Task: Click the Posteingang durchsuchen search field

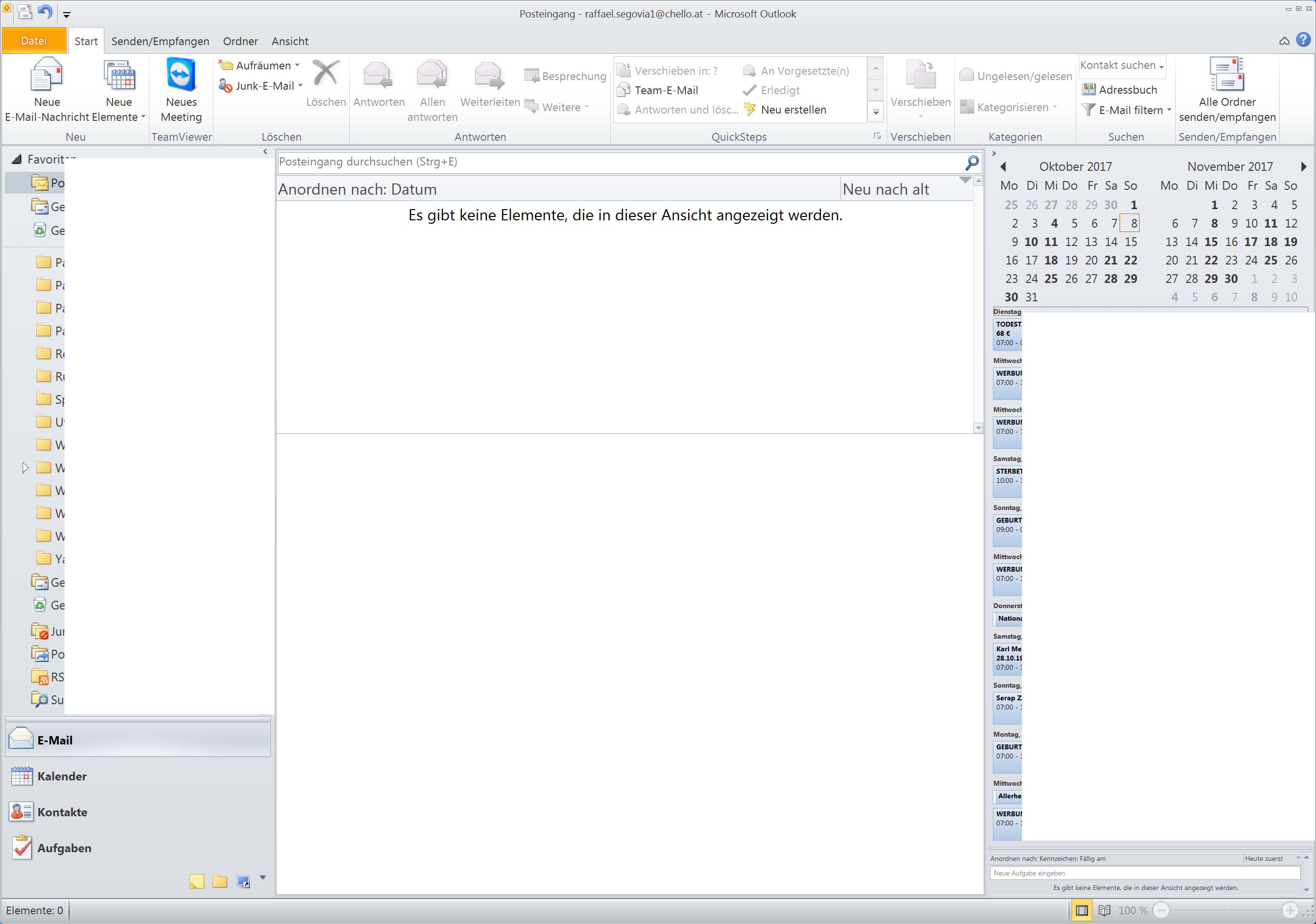Action: [619, 162]
